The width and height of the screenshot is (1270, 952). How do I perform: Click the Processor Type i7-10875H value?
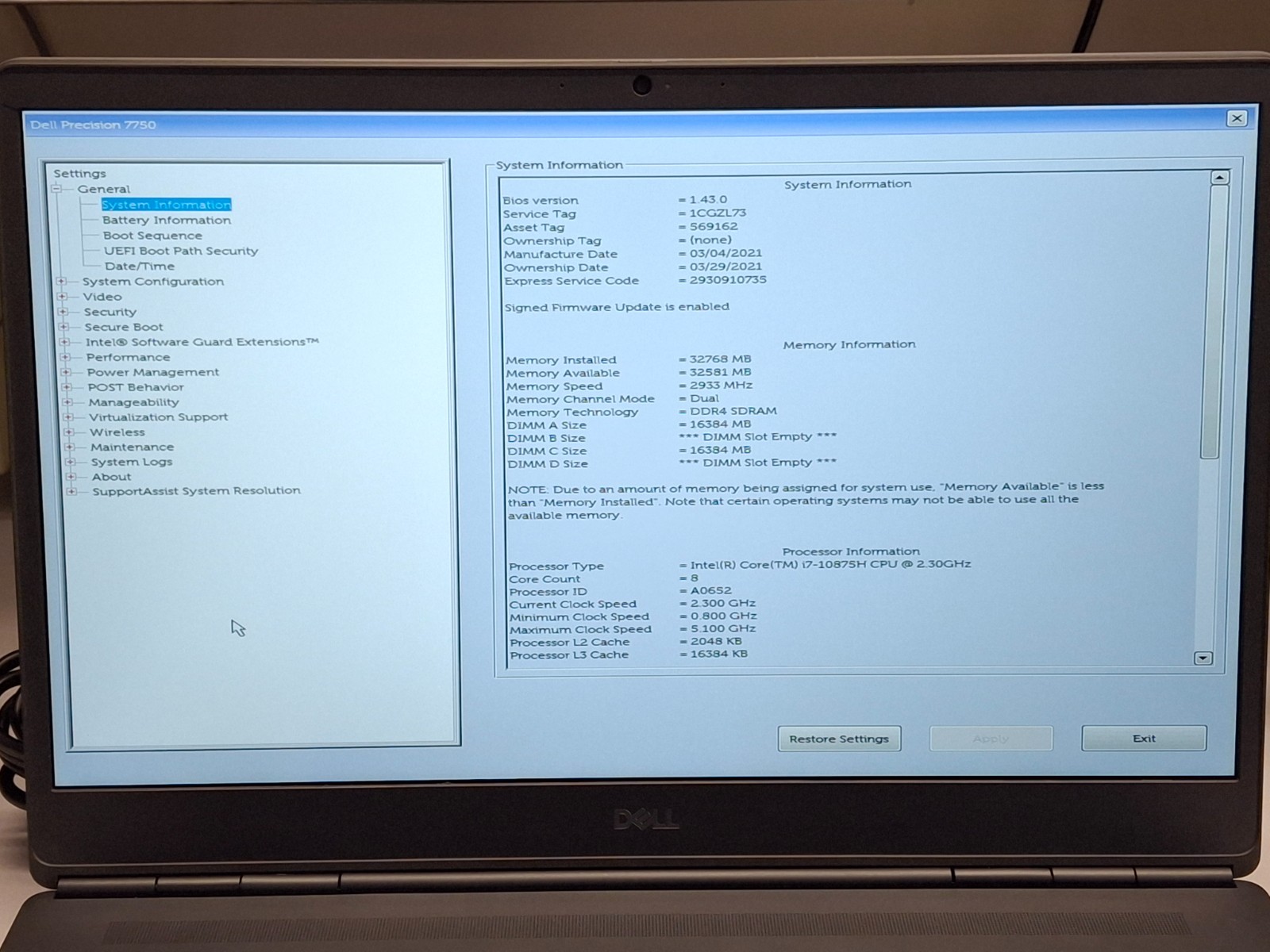pyautogui.click(x=830, y=565)
